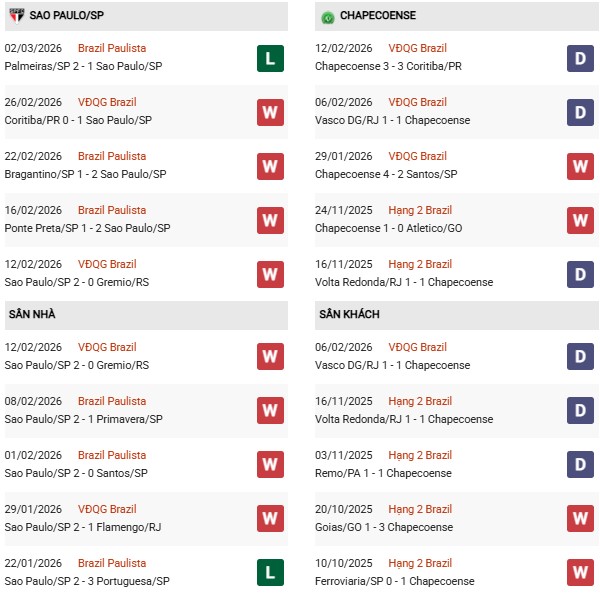
Task: Open Brazil Paulista link dated 02/03/2026
Action: click(x=112, y=48)
